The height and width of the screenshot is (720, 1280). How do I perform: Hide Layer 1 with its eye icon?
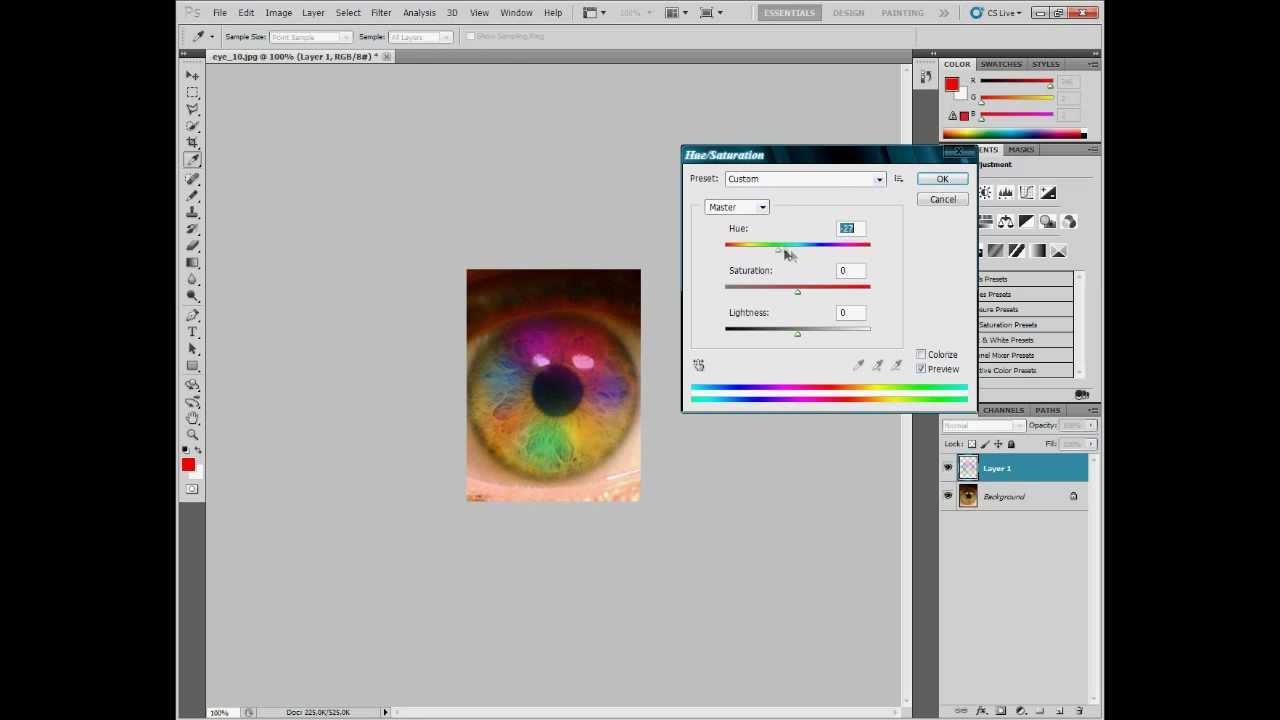[x=948, y=468]
